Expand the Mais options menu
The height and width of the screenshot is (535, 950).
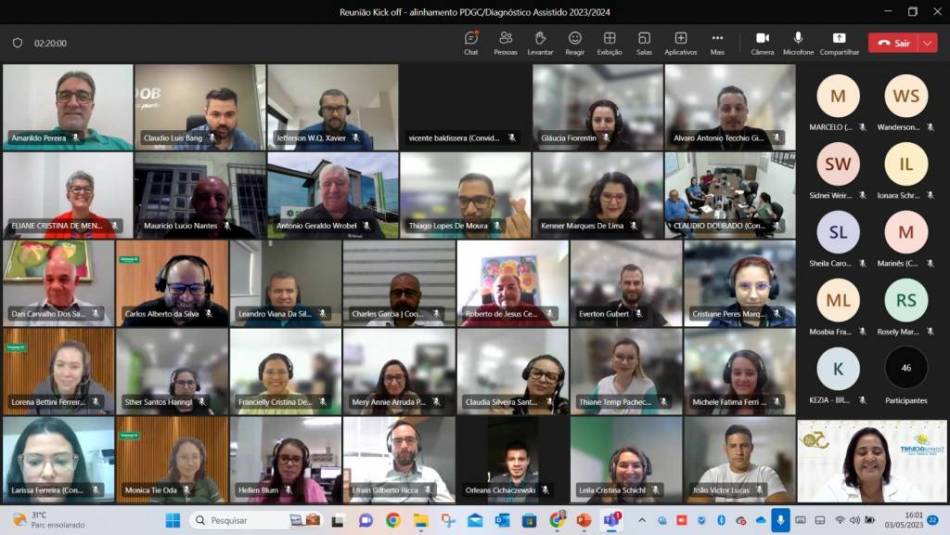(x=717, y=43)
